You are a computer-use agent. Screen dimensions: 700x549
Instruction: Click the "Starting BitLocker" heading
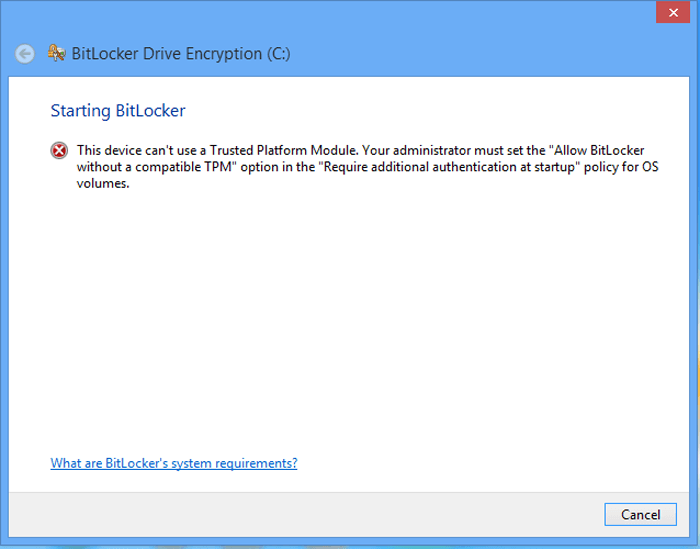click(x=118, y=110)
